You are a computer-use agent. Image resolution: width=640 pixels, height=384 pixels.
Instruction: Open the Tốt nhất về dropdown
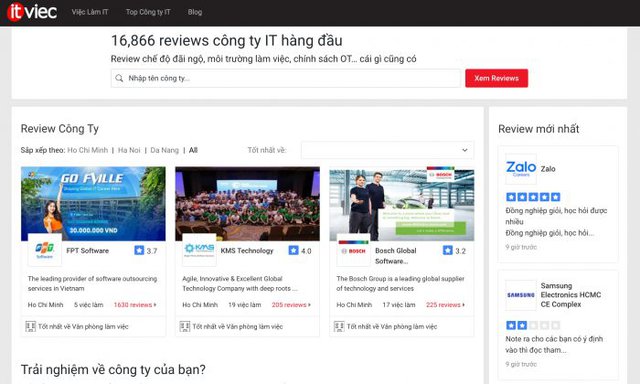387,150
